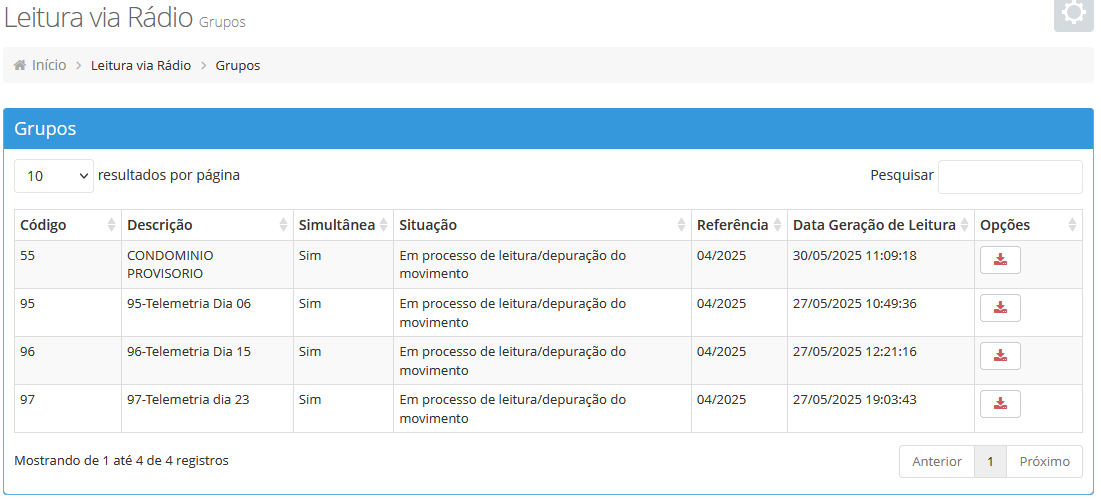Go to Início breadcrumb link
Image resolution: width=1101 pixels, height=499 pixels.
pyautogui.click(x=49, y=65)
